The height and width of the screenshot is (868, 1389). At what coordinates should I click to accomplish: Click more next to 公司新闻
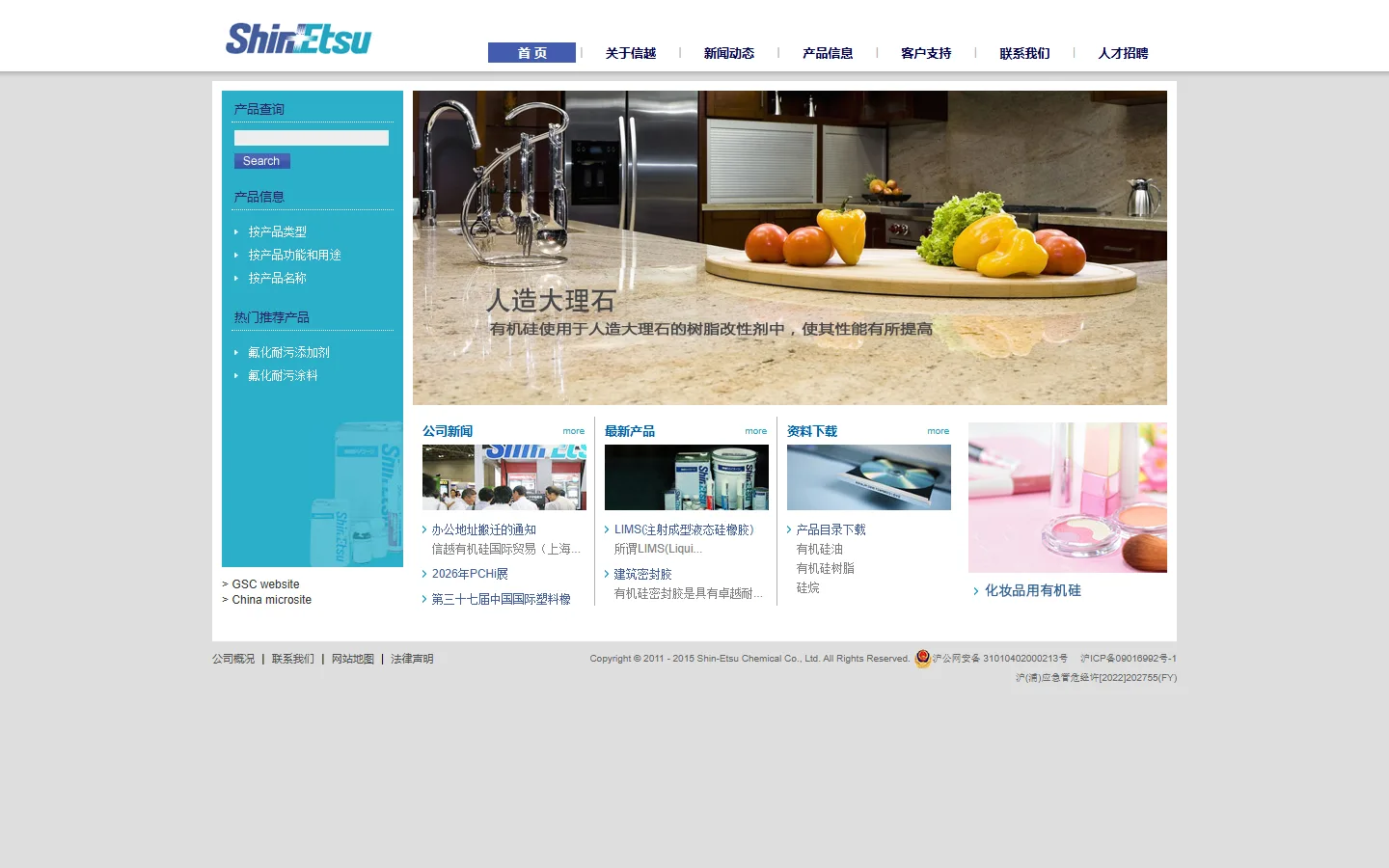pyautogui.click(x=574, y=431)
